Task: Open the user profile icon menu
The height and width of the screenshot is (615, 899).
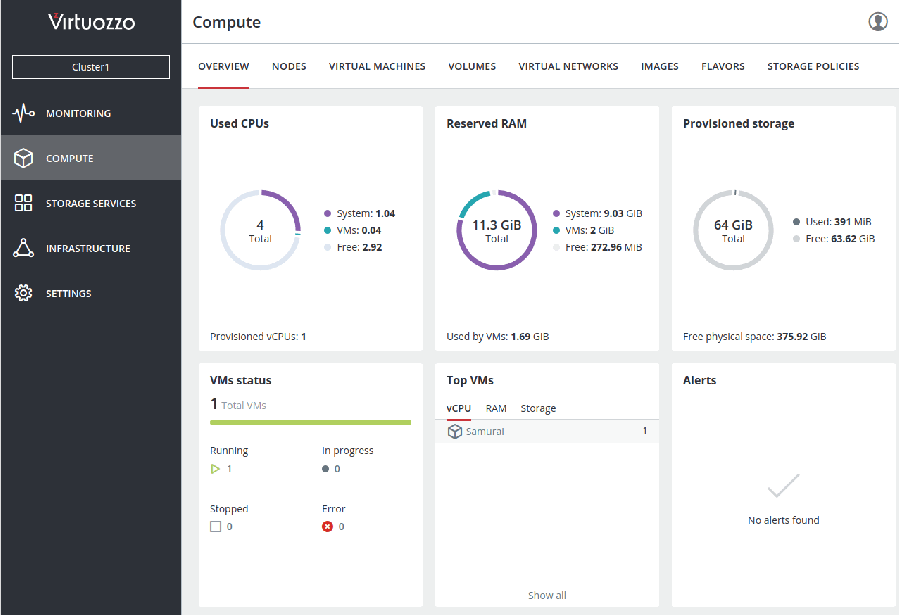Action: point(877,21)
